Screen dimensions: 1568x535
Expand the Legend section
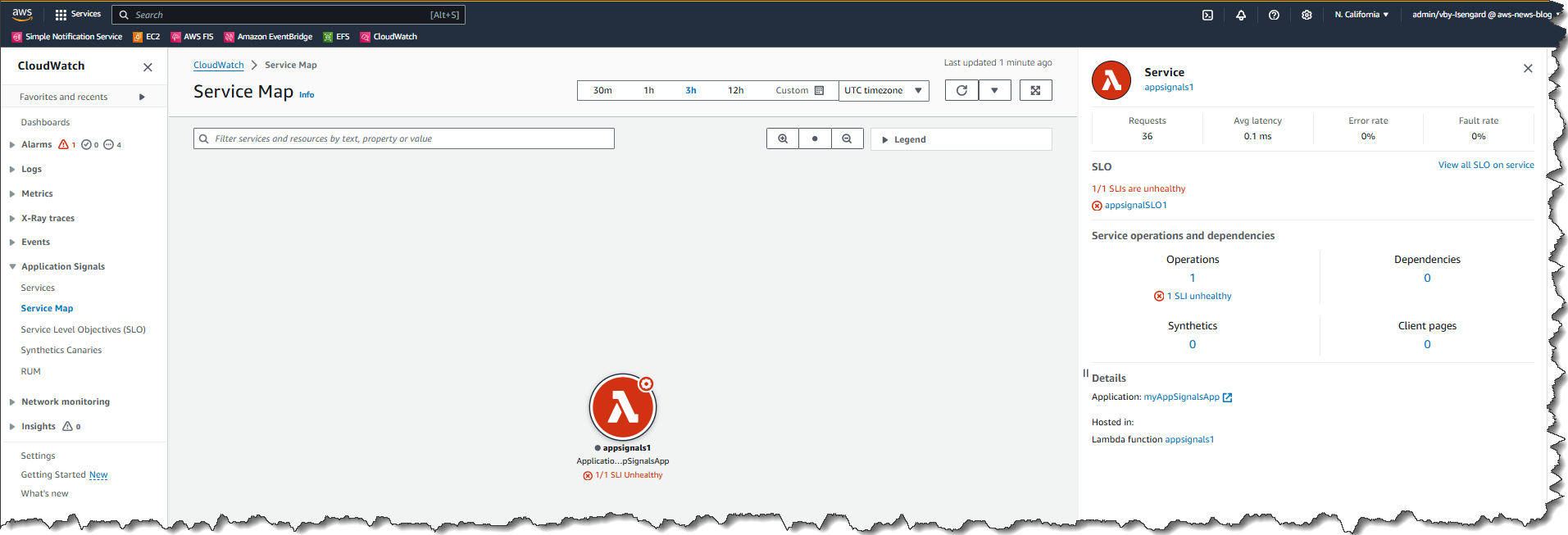pos(961,139)
